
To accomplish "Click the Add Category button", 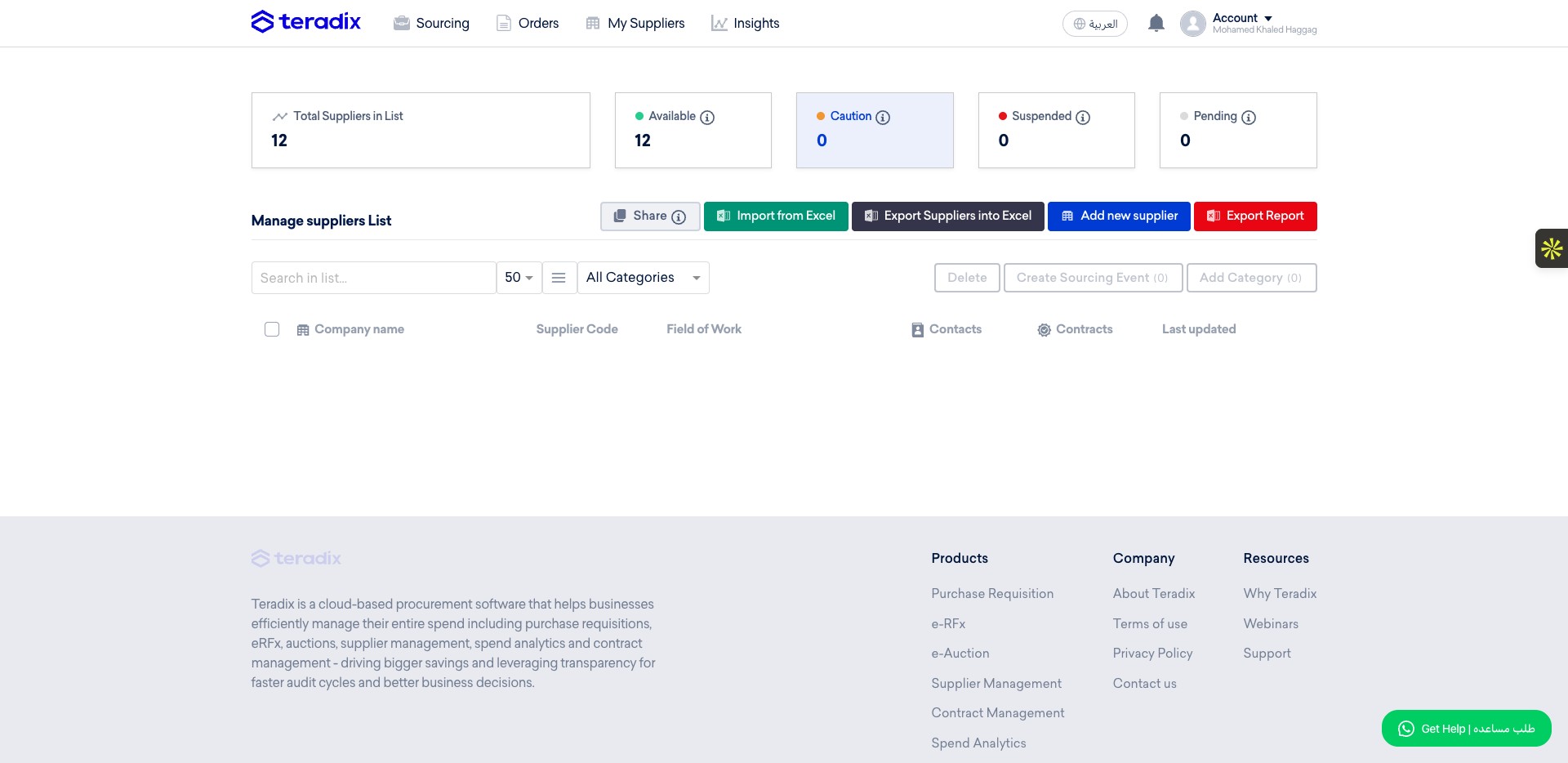I will point(1252,278).
